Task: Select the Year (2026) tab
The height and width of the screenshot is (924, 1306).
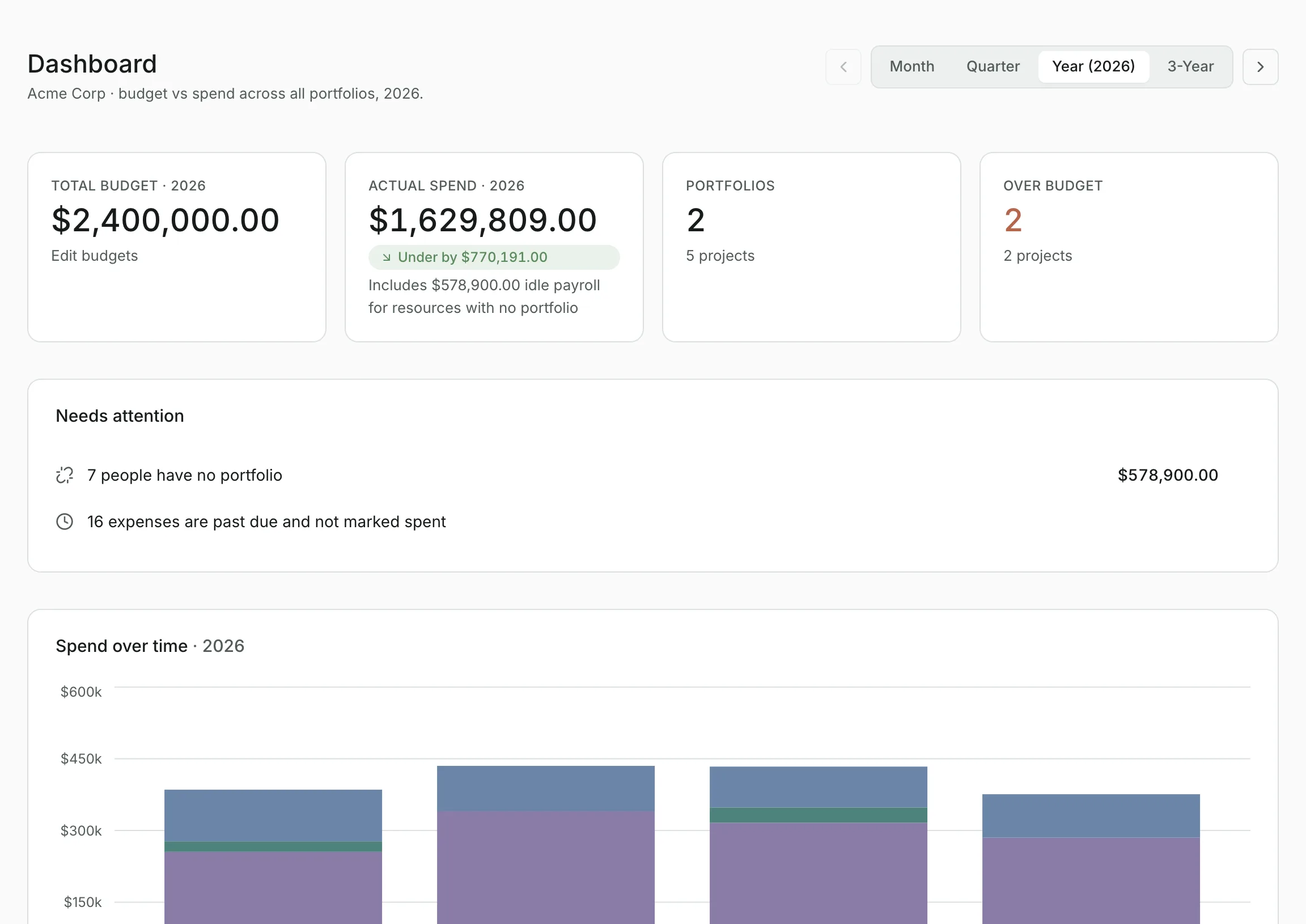Action: pos(1093,66)
